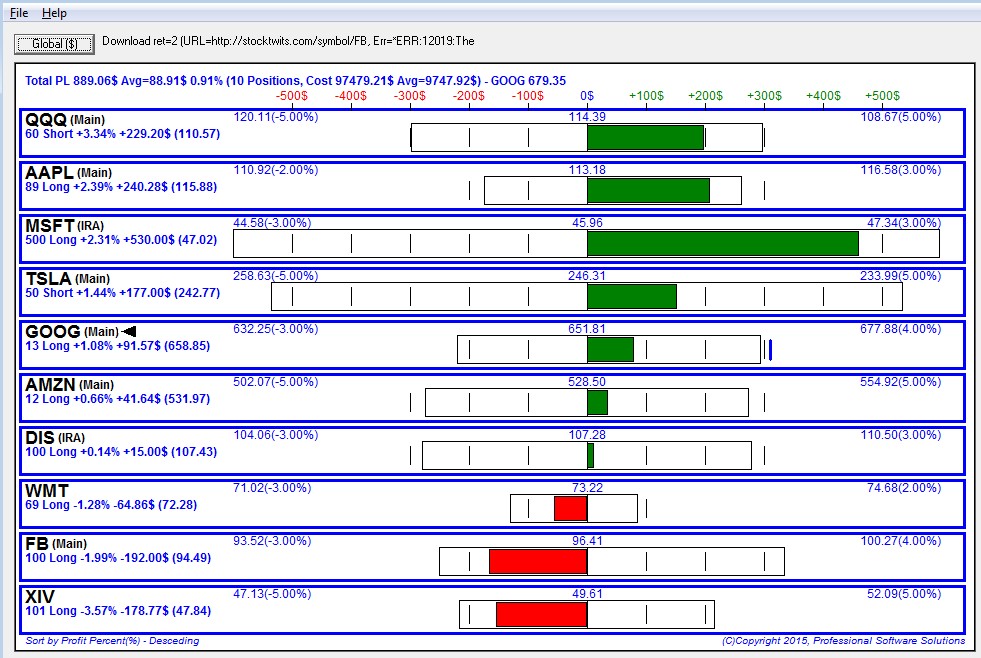
Task: Click GOOG stop 632.25(-3.00%)
Action: [276, 329]
